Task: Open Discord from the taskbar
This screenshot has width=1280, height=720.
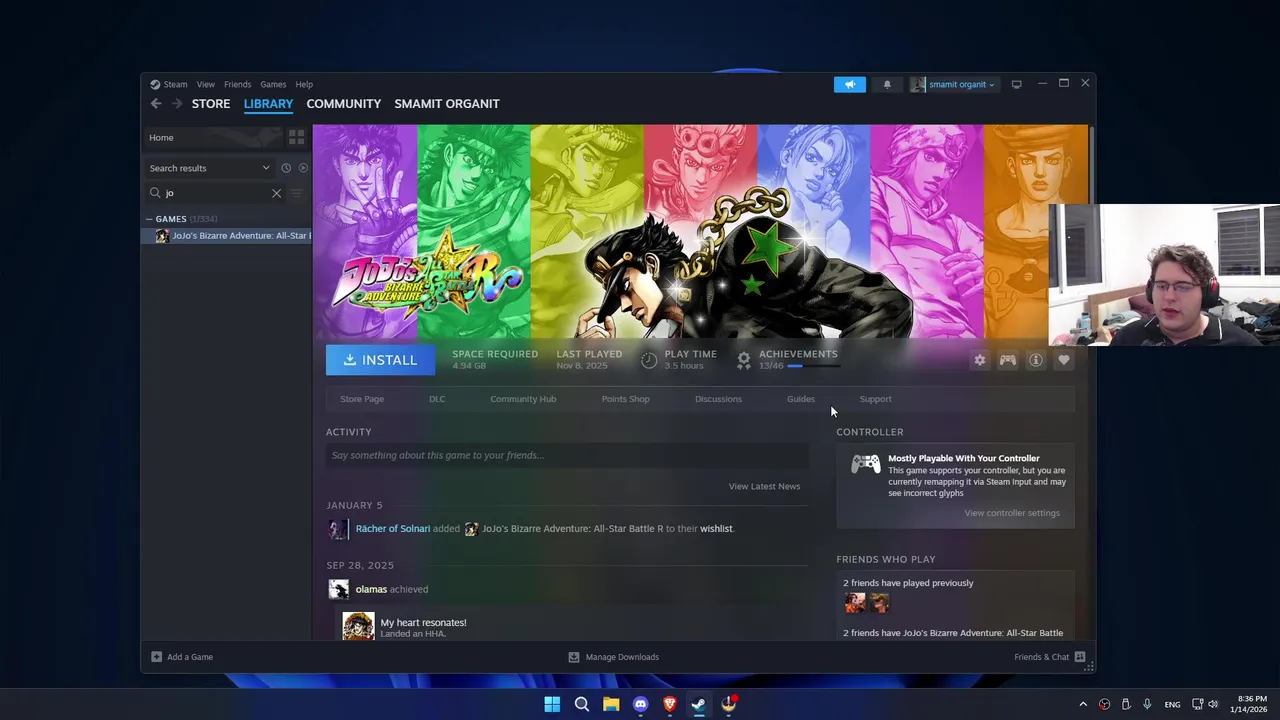Action: (640, 704)
